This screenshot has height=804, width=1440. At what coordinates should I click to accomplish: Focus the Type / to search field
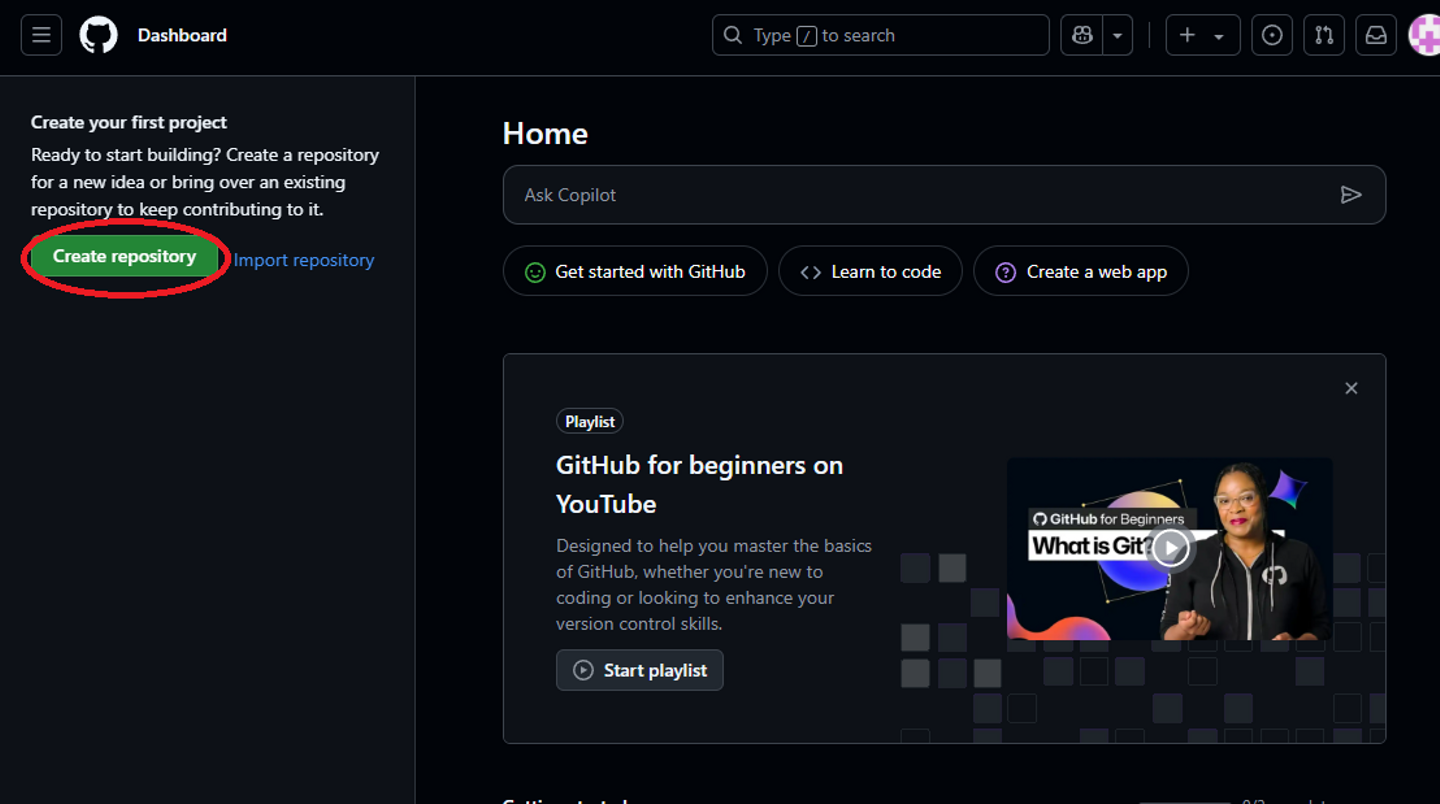point(880,35)
